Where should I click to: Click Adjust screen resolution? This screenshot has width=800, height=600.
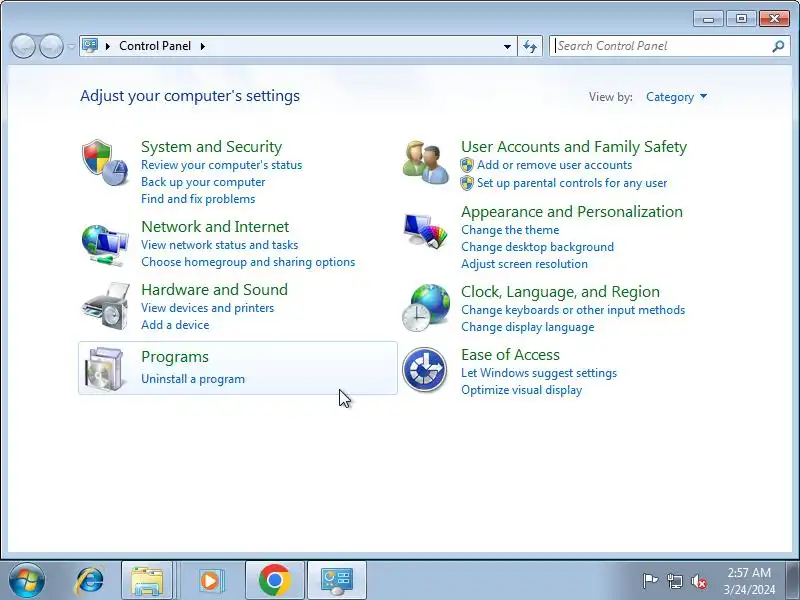(524, 264)
